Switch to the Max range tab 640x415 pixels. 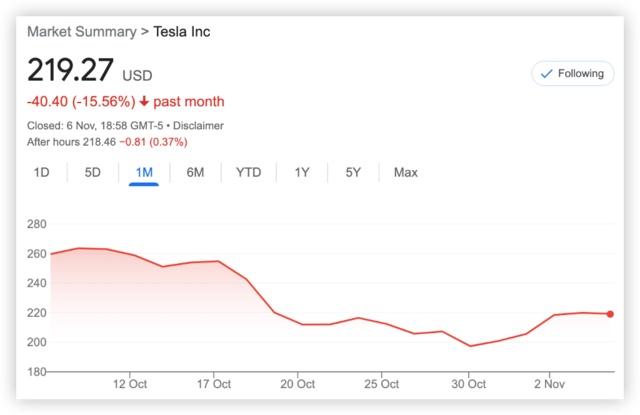tap(405, 172)
